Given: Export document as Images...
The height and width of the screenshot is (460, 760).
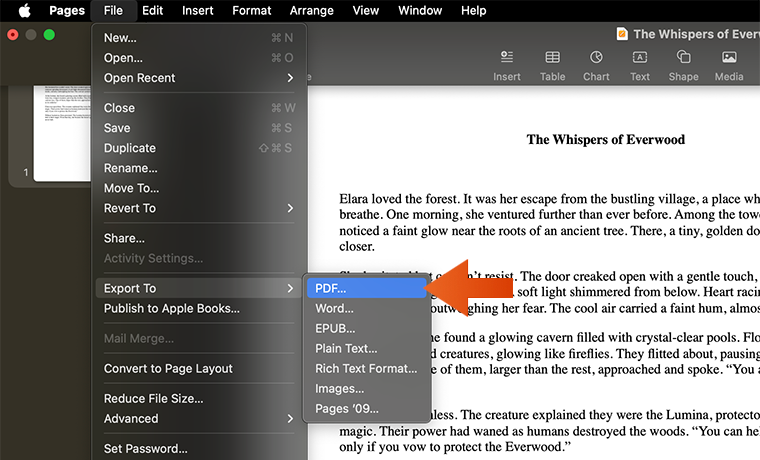Looking at the screenshot, I should [x=367, y=388].
